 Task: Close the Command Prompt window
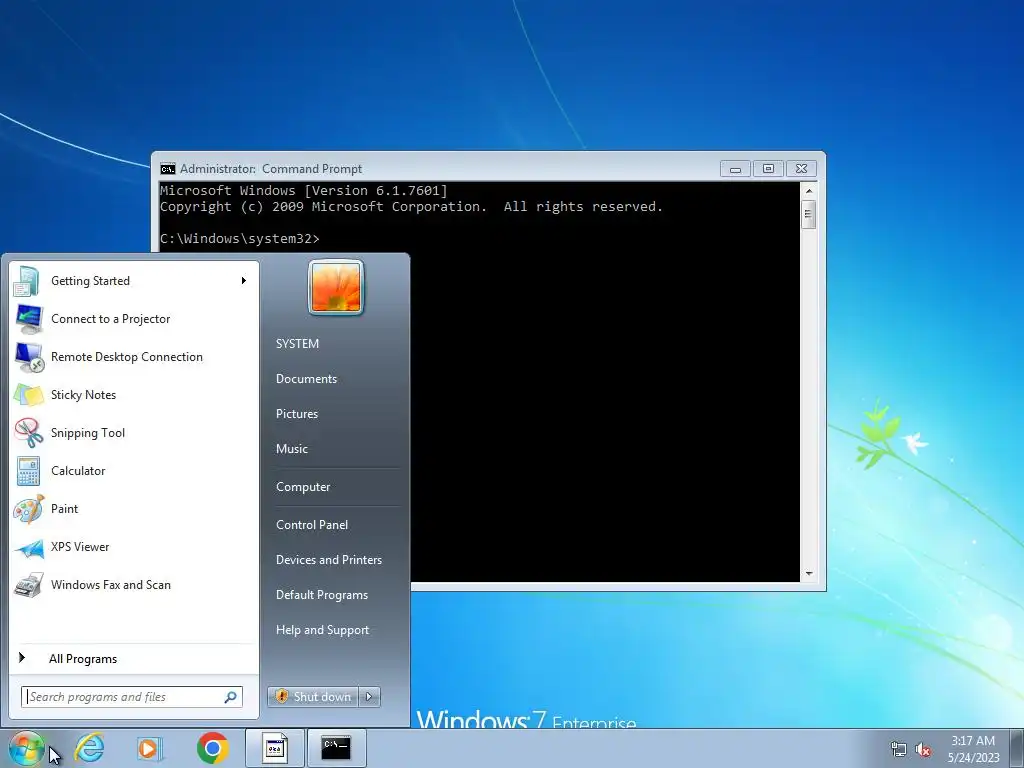(801, 169)
